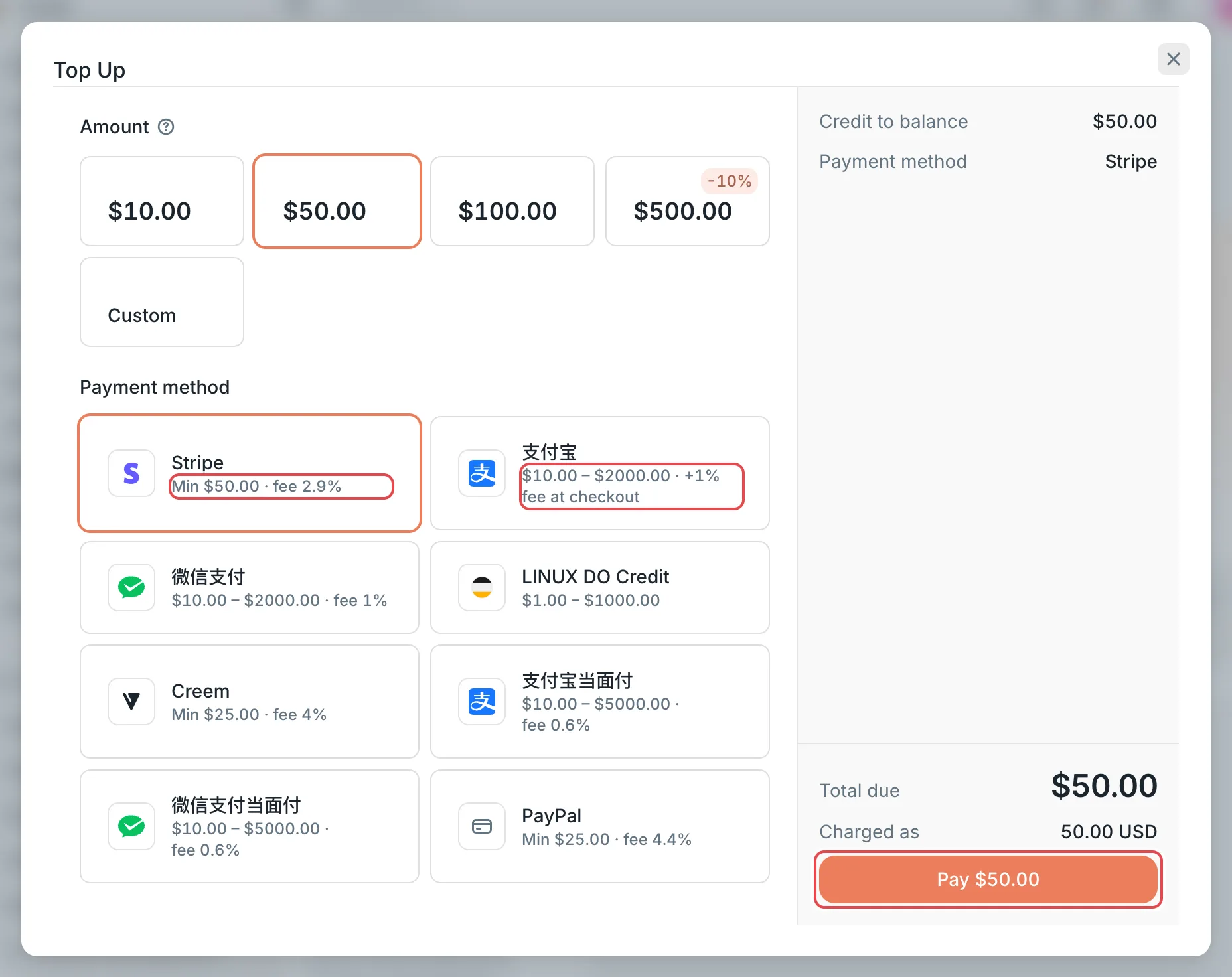Click the $50.00 credit to balance value

pos(1124,121)
